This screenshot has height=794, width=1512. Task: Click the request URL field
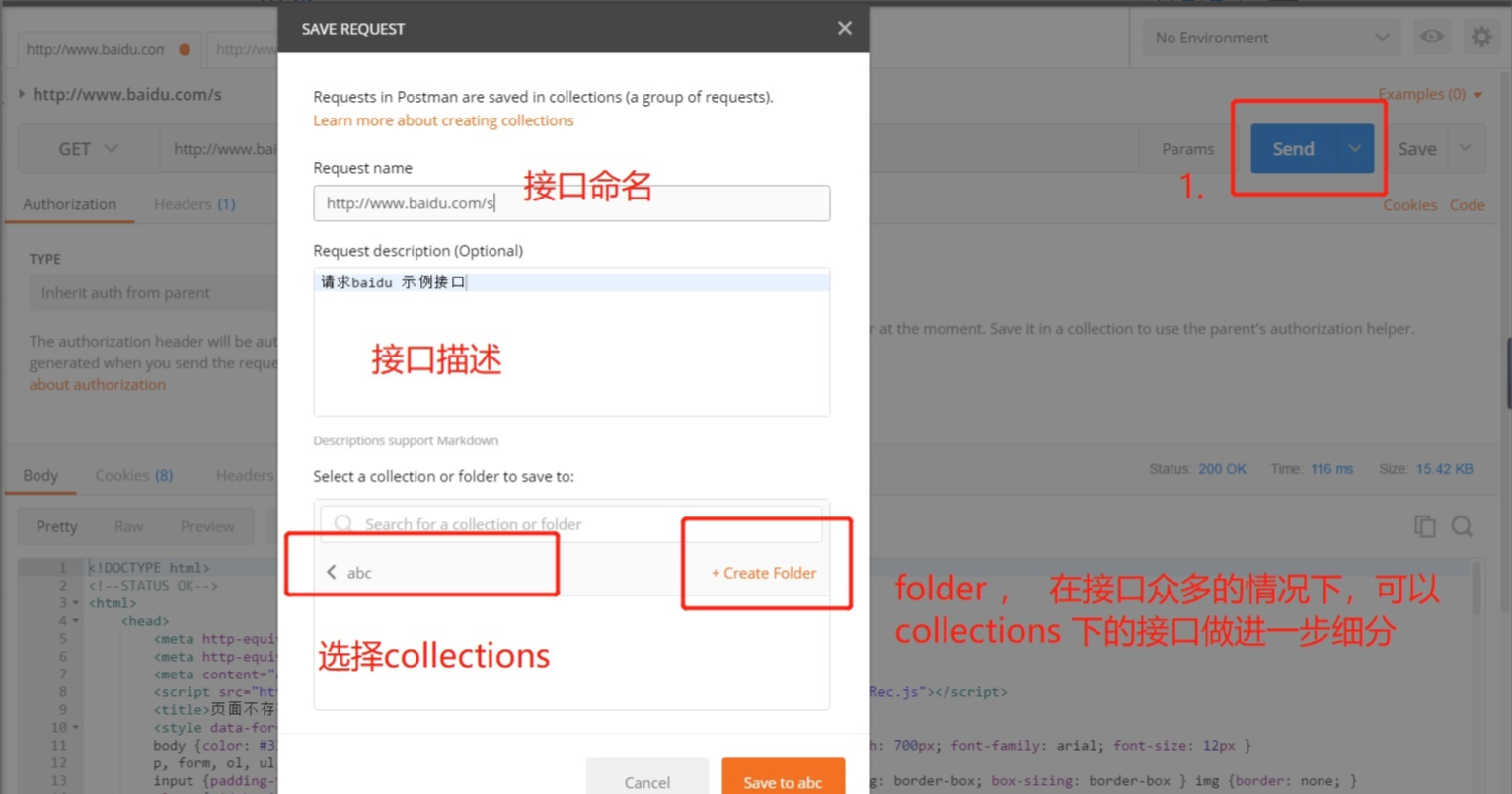[651, 149]
